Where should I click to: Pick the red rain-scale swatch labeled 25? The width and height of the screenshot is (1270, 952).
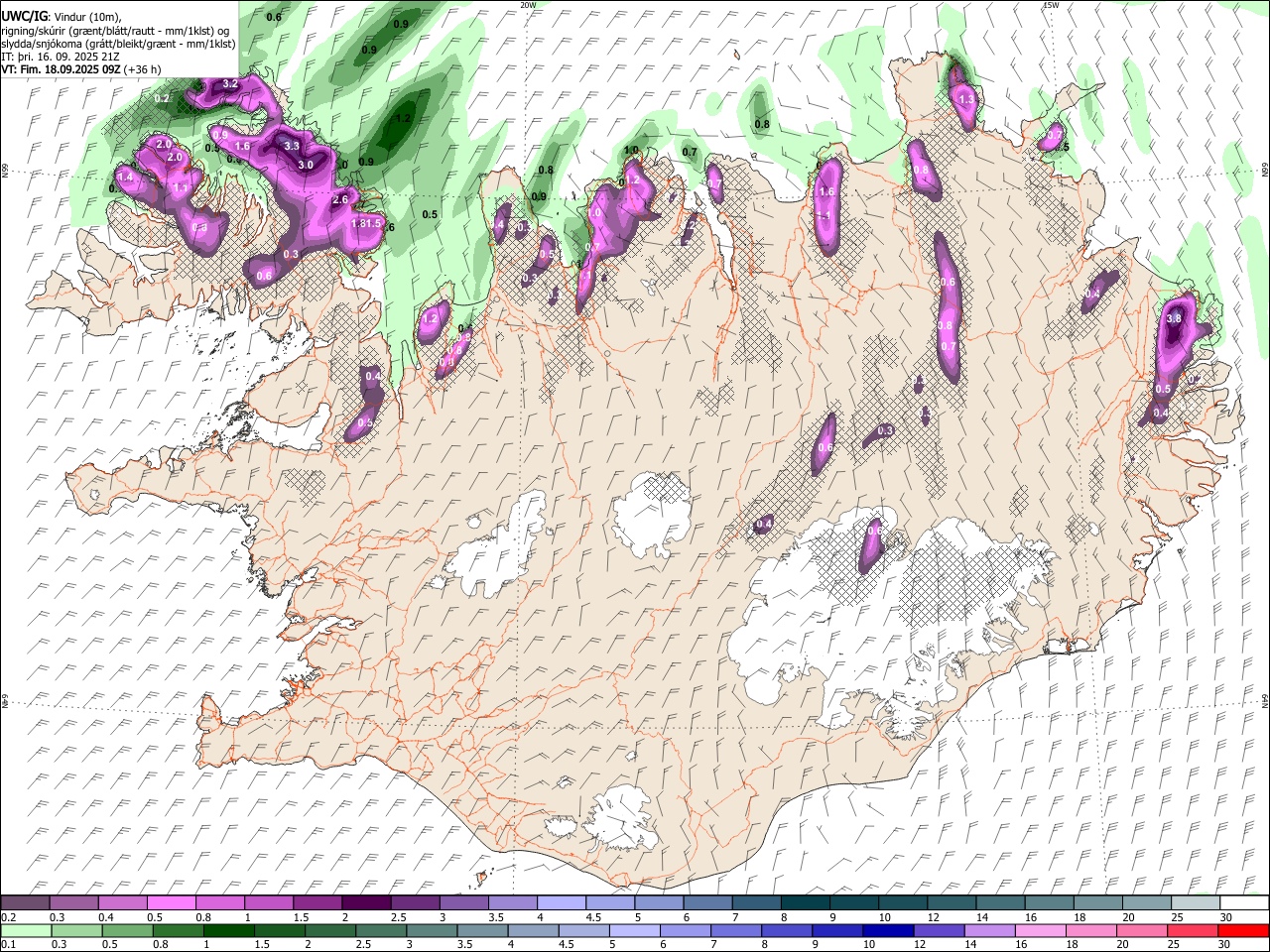(1192, 931)
